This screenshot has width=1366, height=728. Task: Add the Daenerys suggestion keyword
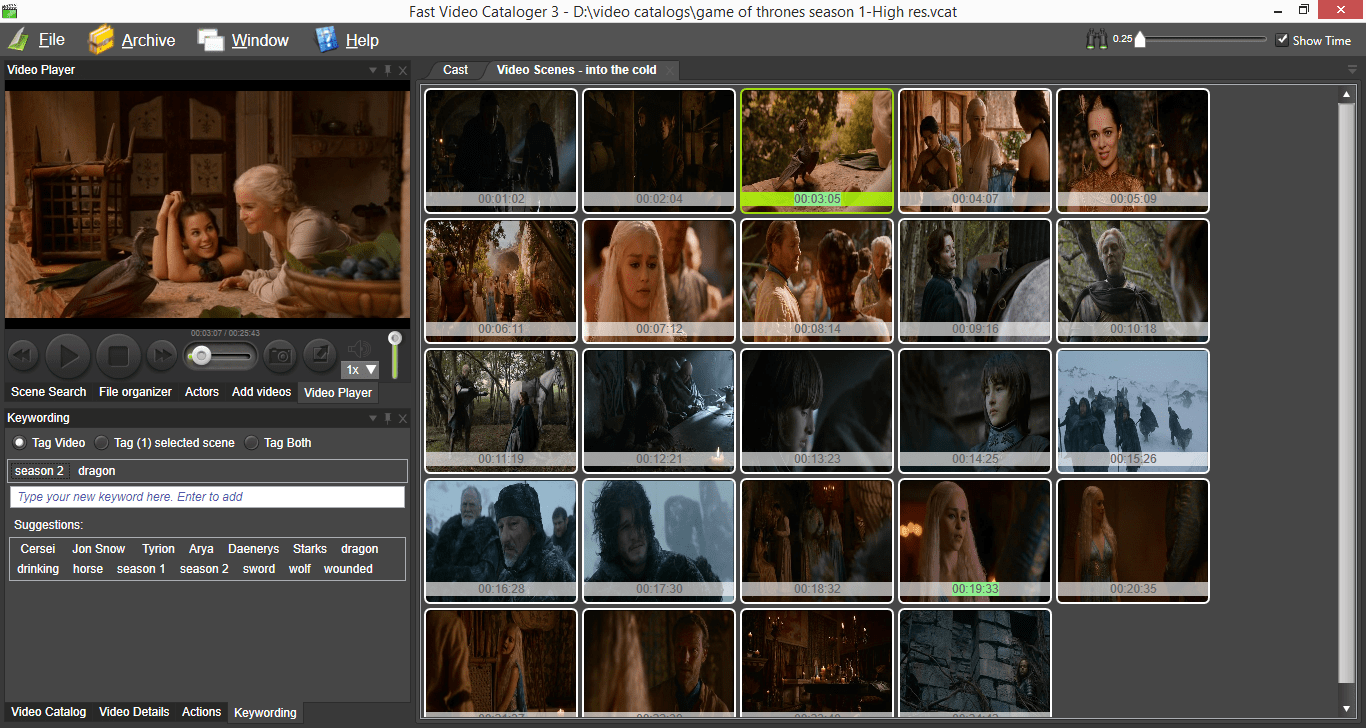click(x=254, y=549)
